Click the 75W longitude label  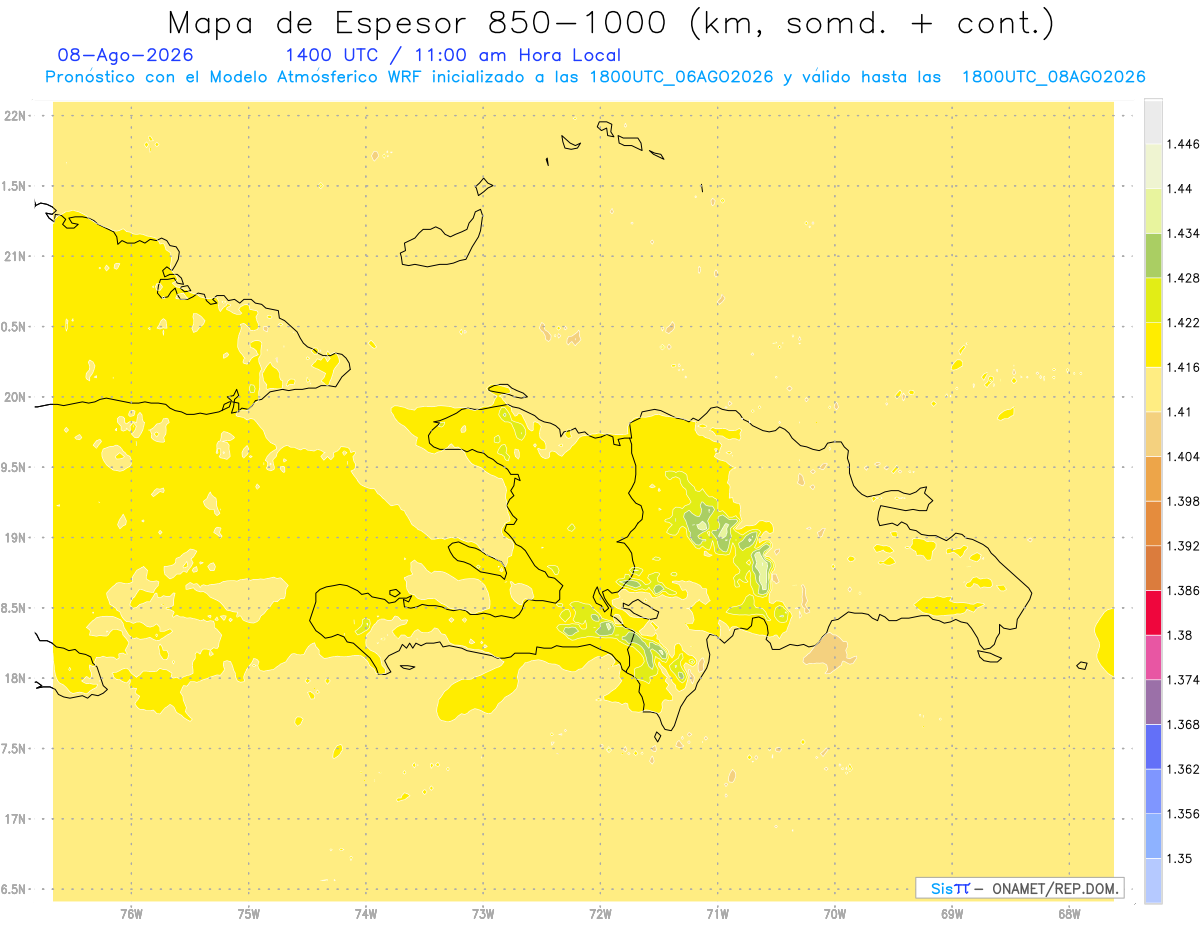click(249, 913)
